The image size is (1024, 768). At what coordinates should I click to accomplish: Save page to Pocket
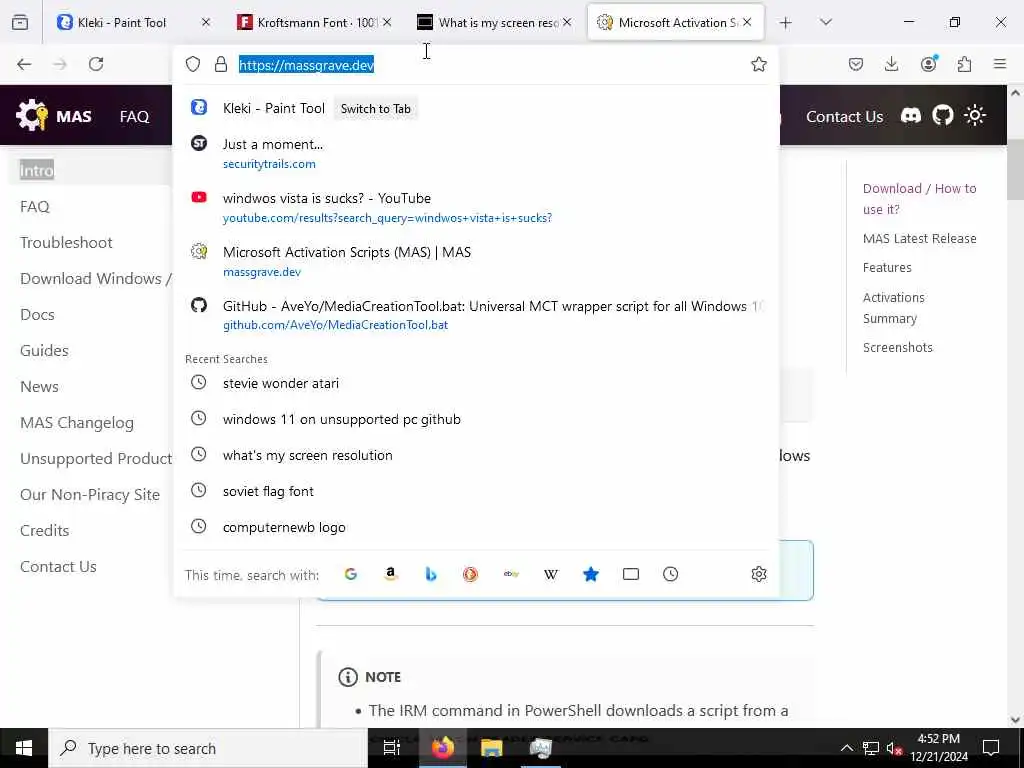tap(856, 64)
